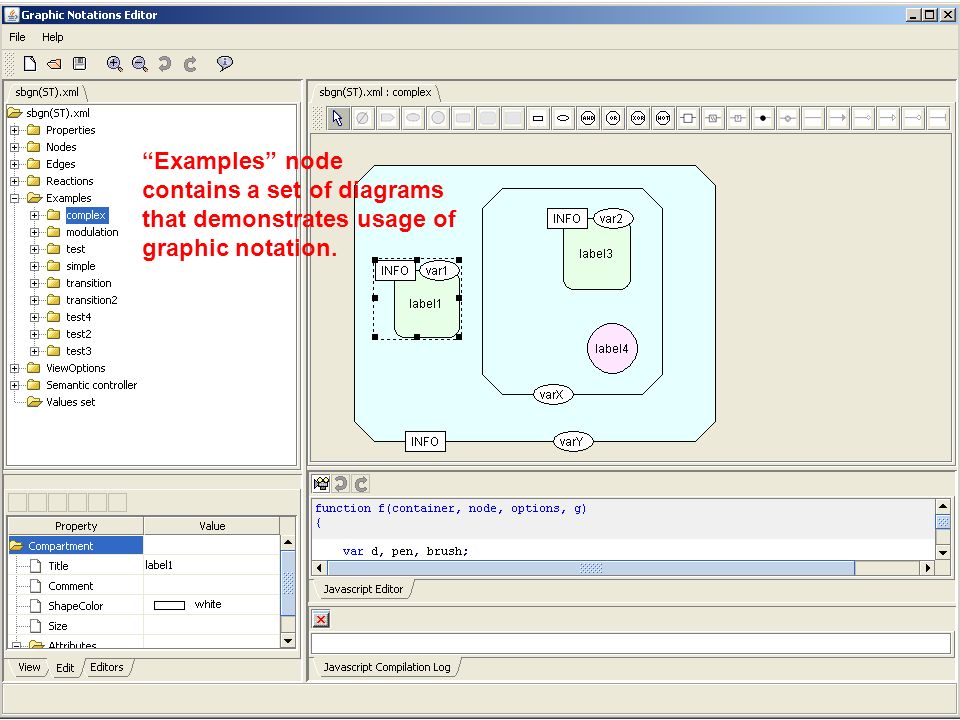
Task: Open the Help menu
Action: click(53, 37)
